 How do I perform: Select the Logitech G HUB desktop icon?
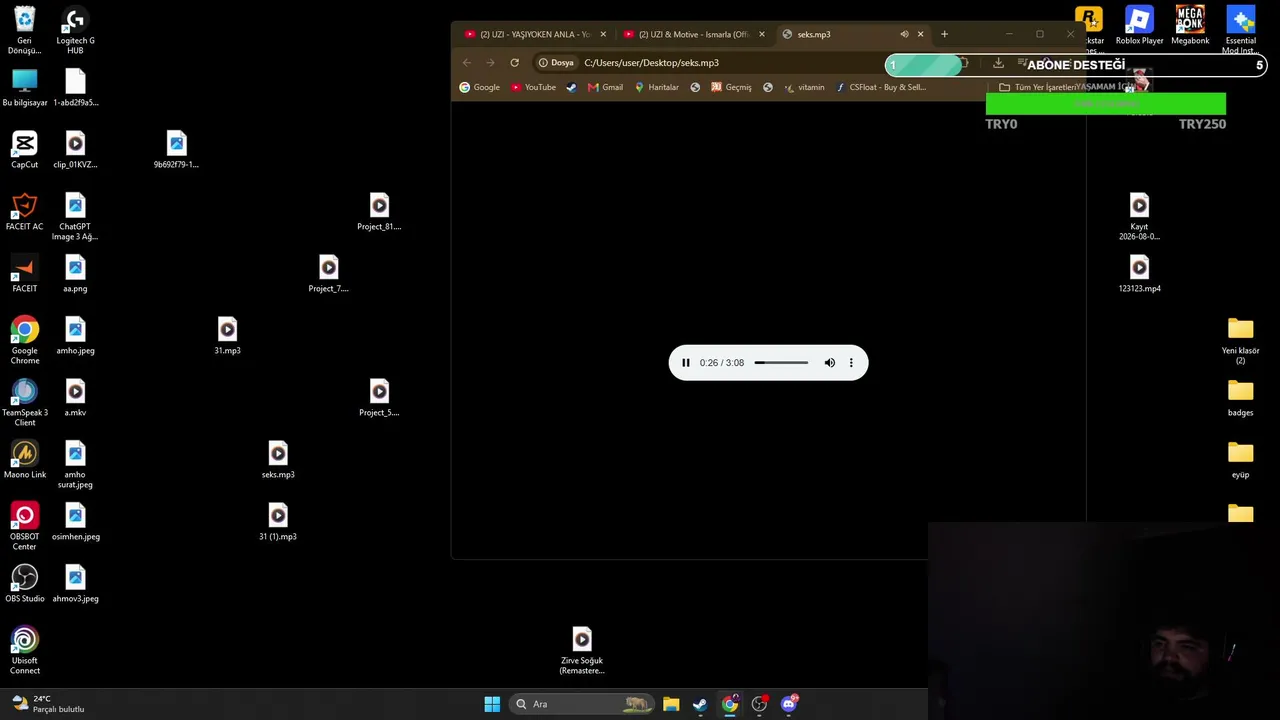pyautogui.click(x=75, y=32)
